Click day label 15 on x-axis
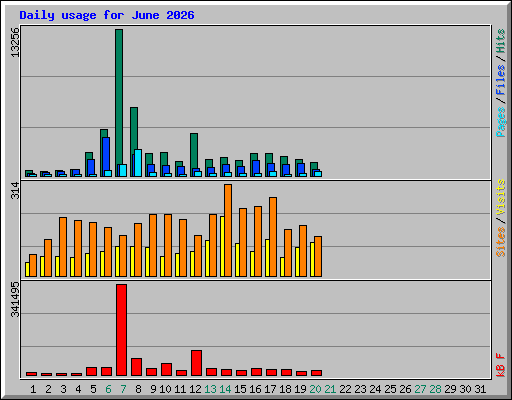This screenshot has width=512, height=400. coord(240,389)
